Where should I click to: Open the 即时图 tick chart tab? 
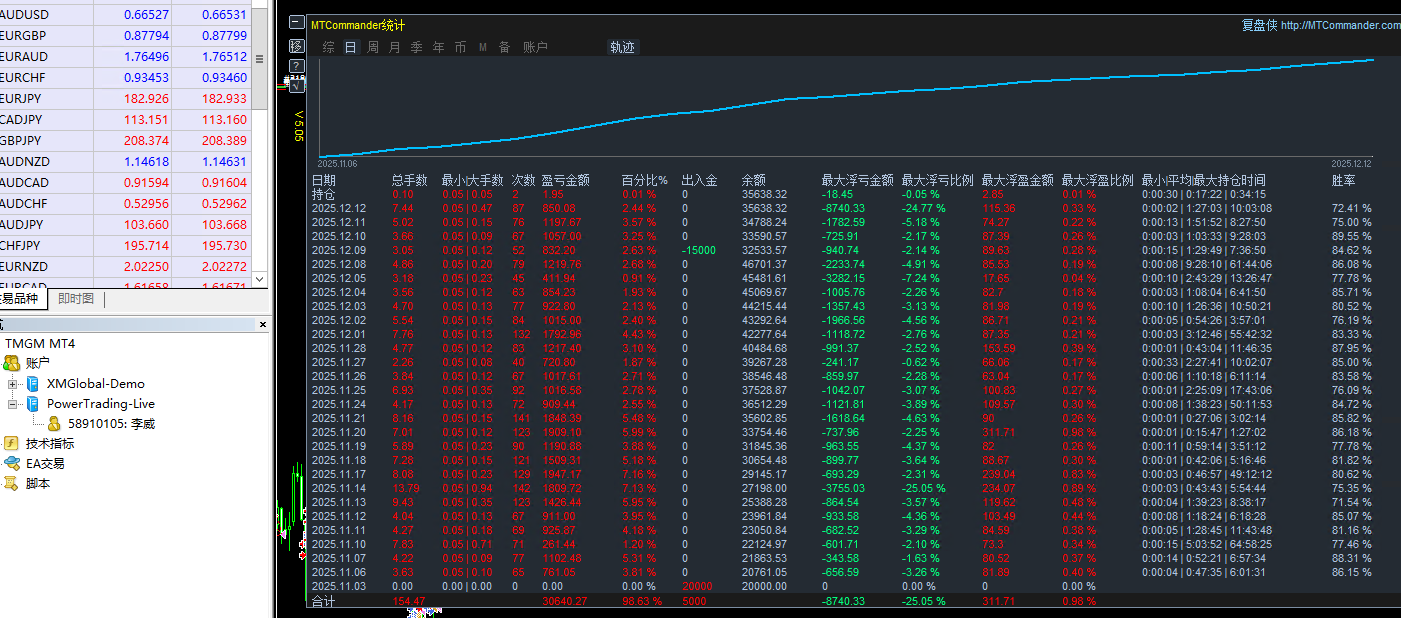click(75, 298)
